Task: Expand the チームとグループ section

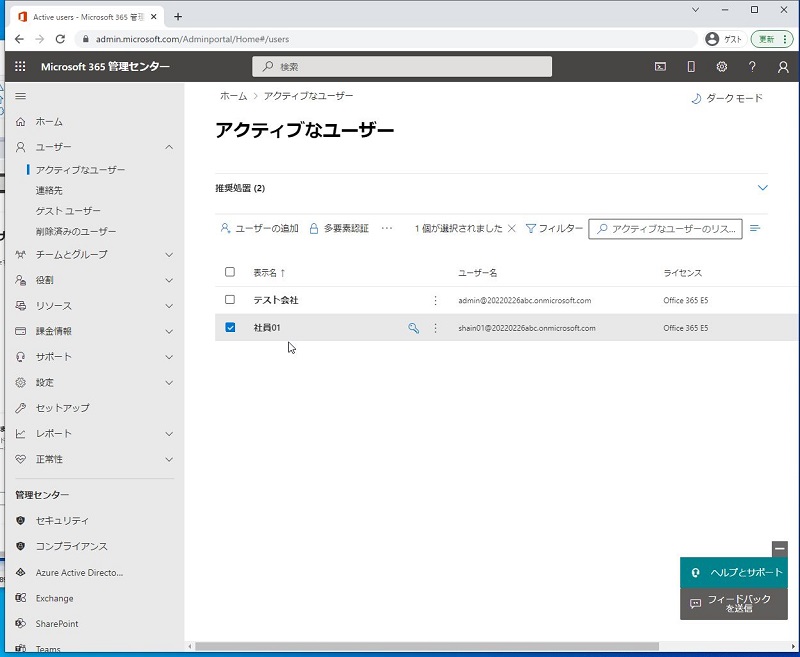Action: click(x=169, y=255)
